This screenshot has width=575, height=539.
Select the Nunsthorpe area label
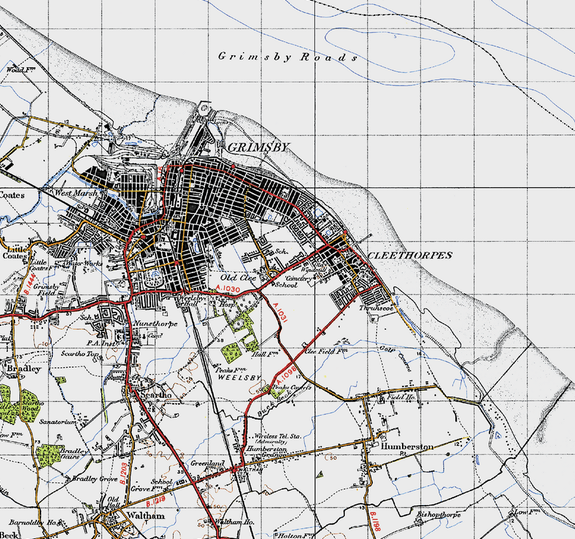point(155,324)
